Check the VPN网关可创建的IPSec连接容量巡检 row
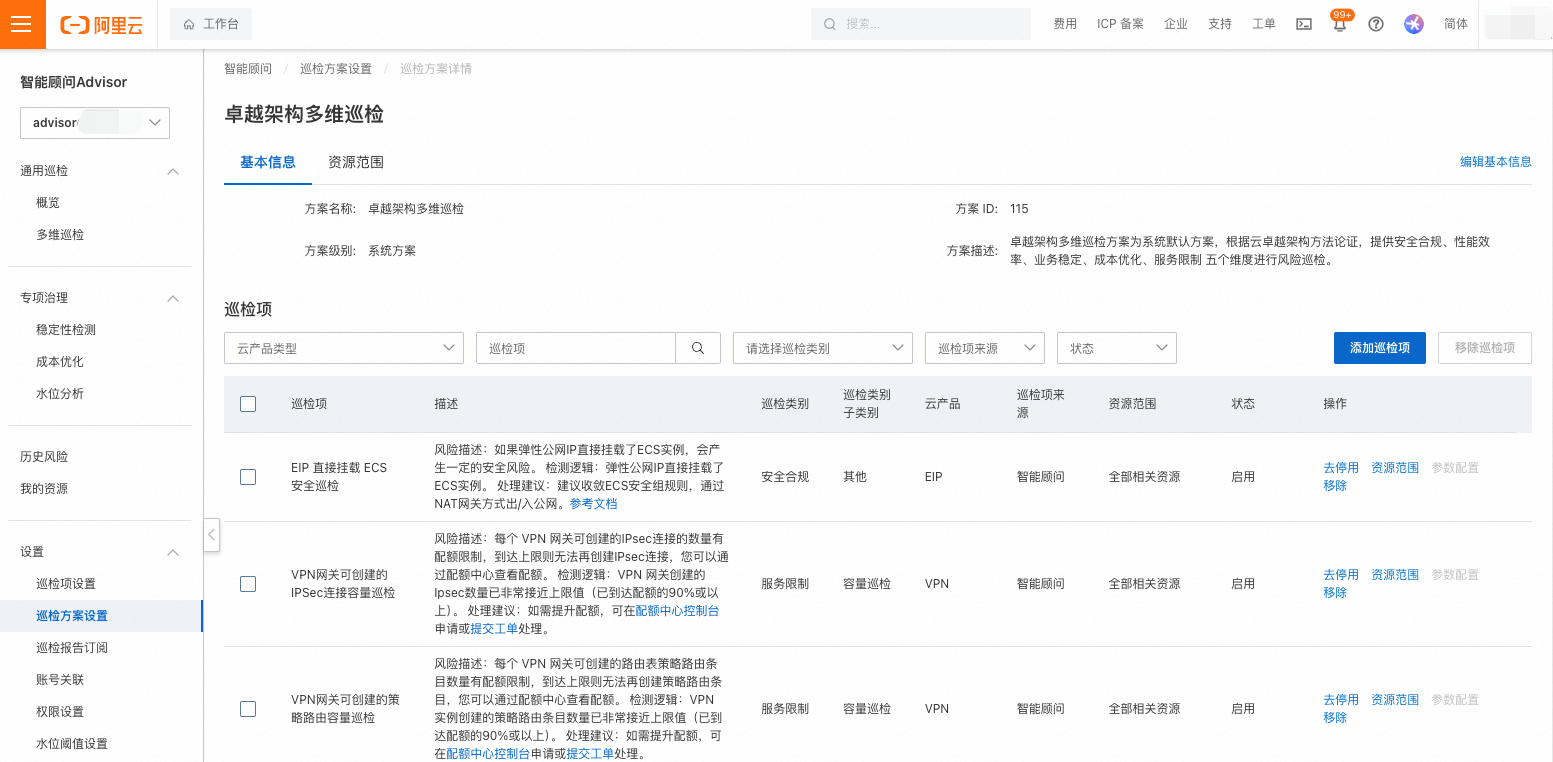Viewport: 1553px width, 762px height. [248, 584]
